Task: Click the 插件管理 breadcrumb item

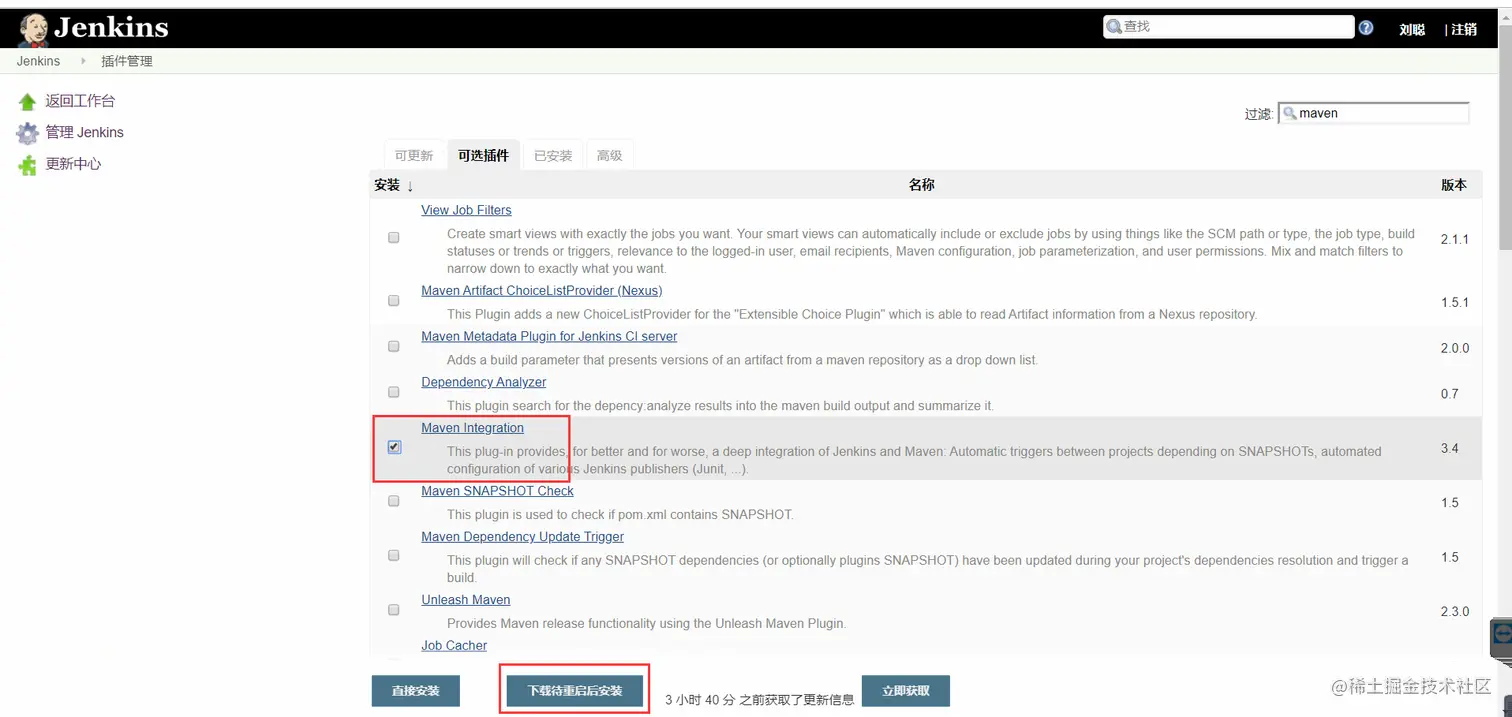Action: pyautogui.click(x=127, y=61)
